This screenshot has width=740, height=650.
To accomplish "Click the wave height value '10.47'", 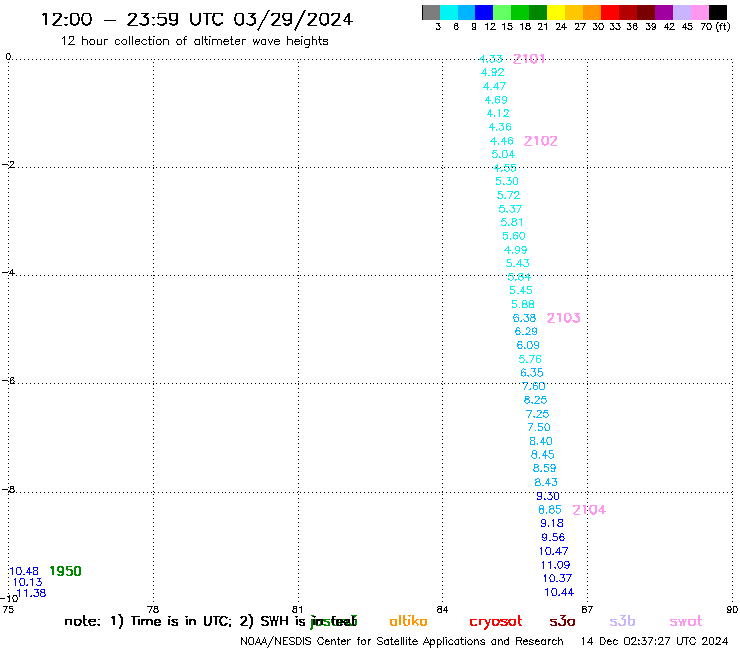I will (554, 551).
